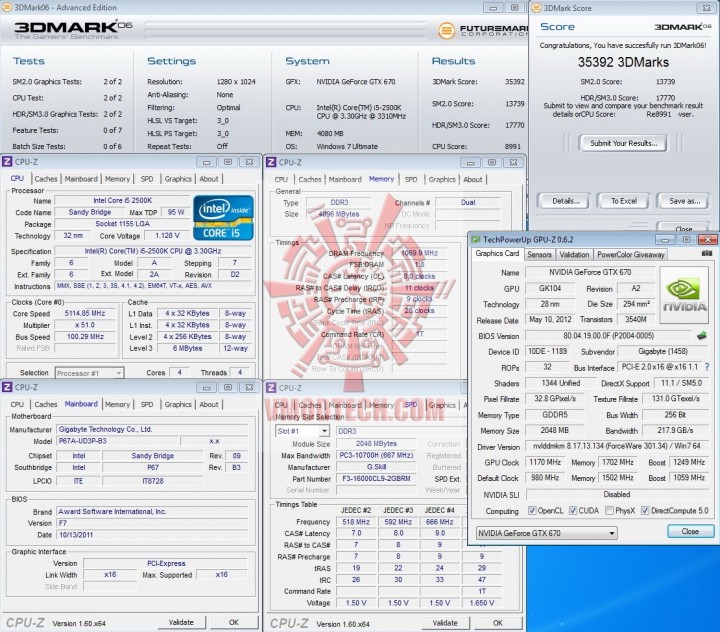The height and width of the screenshot is (632, 720).
Task: Click the Close button in GPU-Z
Action: coord(690,531)
